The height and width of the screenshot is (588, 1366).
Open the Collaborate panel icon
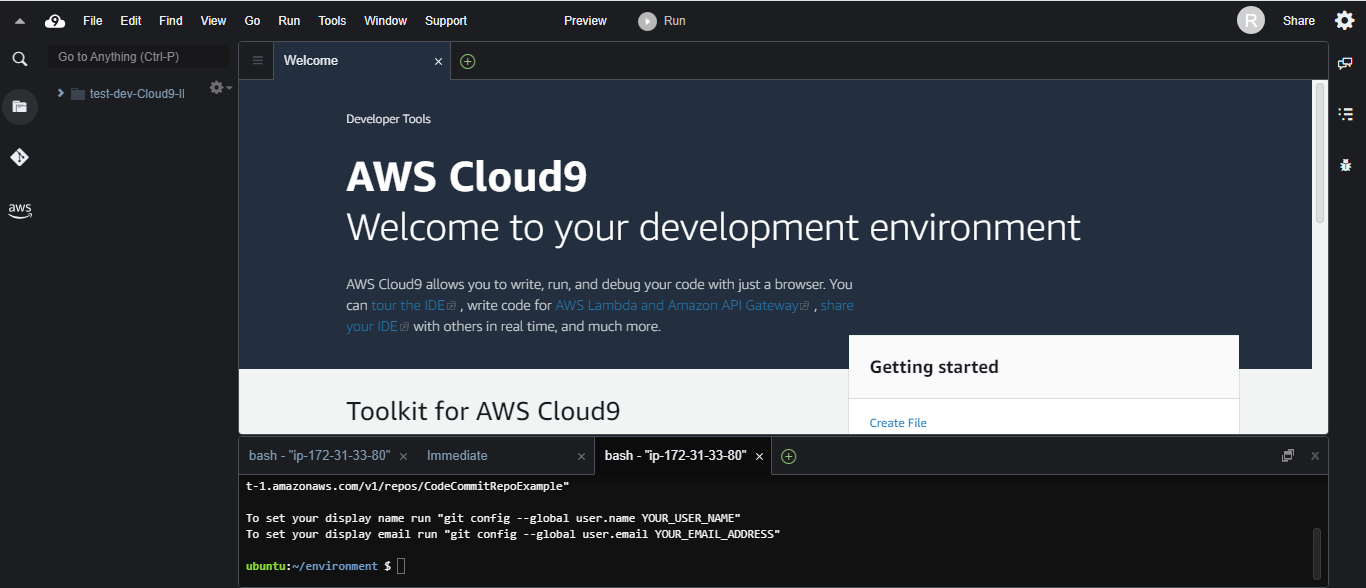pyautogui.click(x=1345, y=63)
